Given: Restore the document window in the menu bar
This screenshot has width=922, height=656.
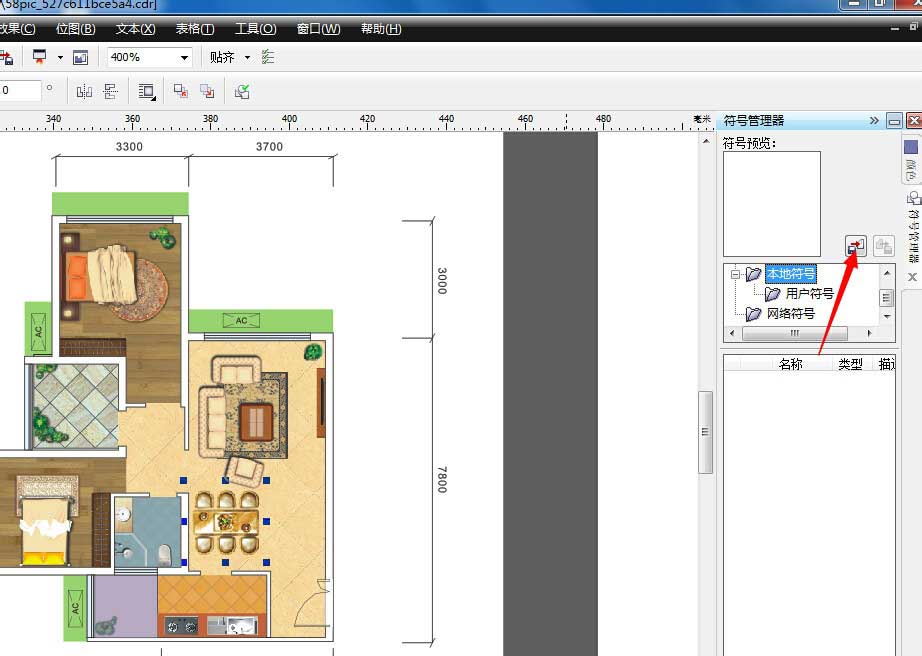Looking at the screenshot, I should tap(913, 27).
